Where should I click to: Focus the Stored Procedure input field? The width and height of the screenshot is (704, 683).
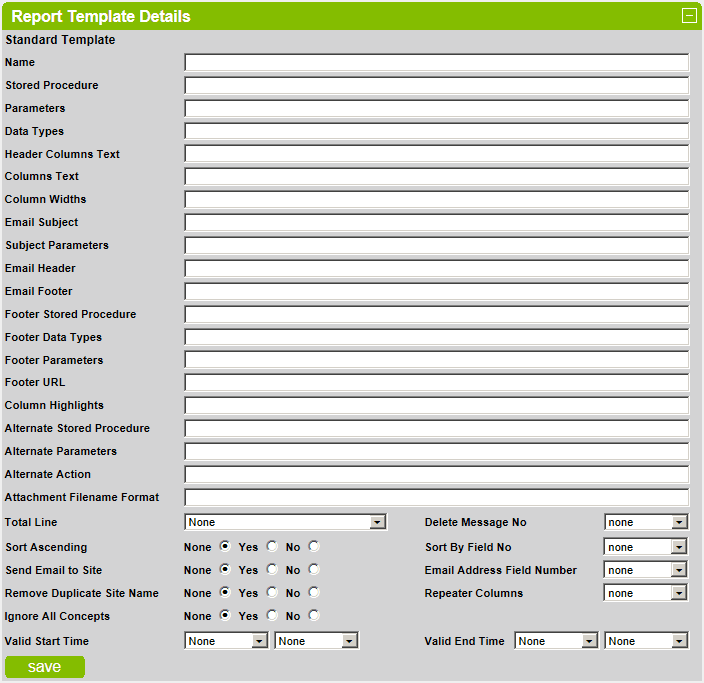(436, 86)
